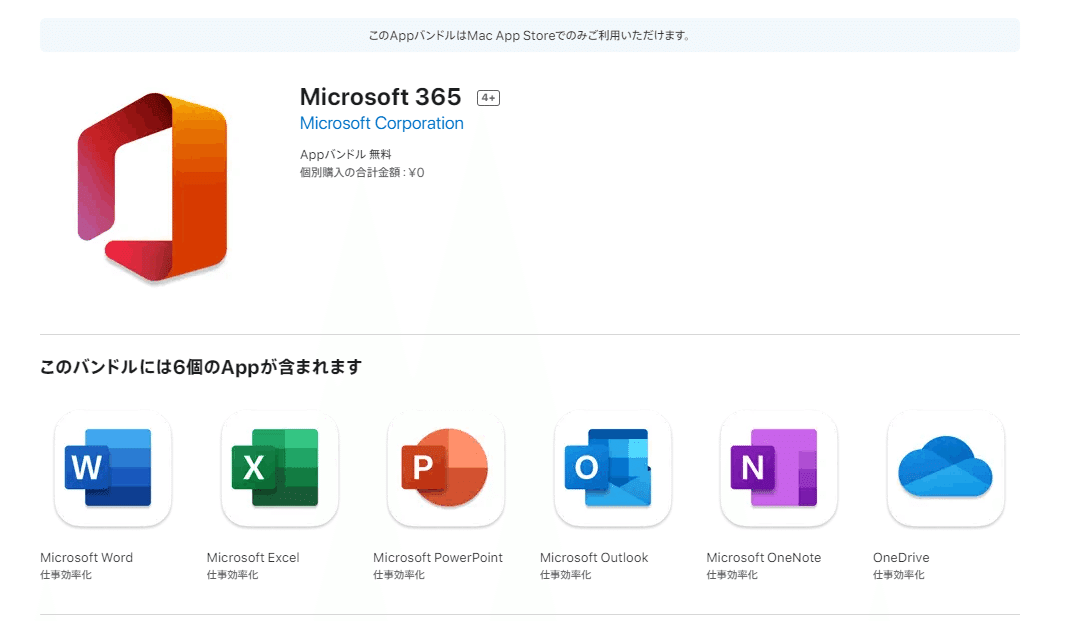Click the 仕事効率化 category under Microsoft Word
The image size is (1088, 621).
(66, 575)
